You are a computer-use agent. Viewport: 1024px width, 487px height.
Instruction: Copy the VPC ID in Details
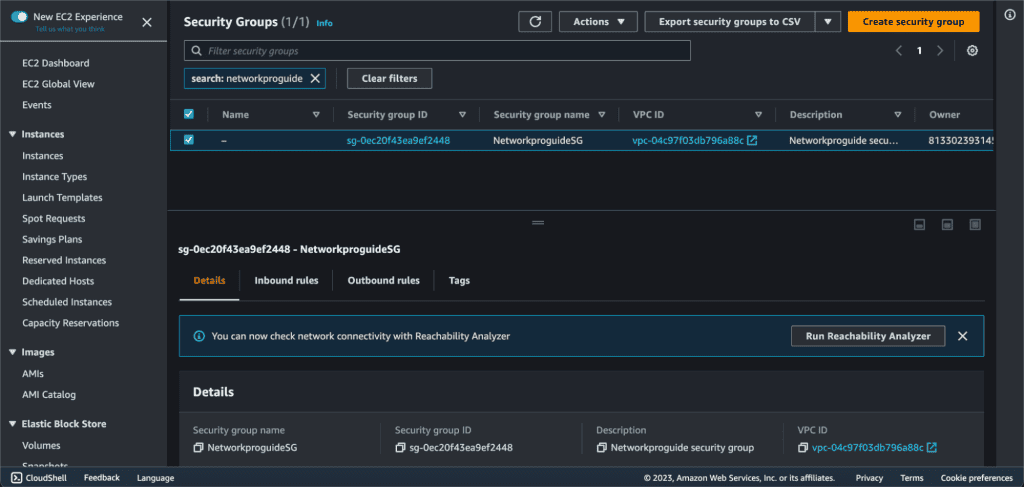point(803,448)
